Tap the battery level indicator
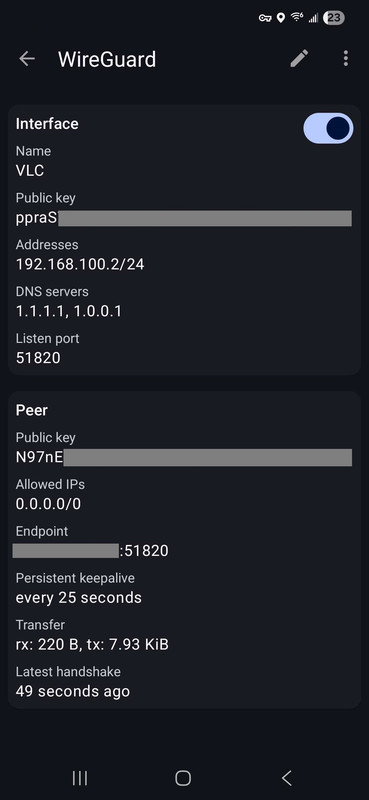 [x=333, y=18]
